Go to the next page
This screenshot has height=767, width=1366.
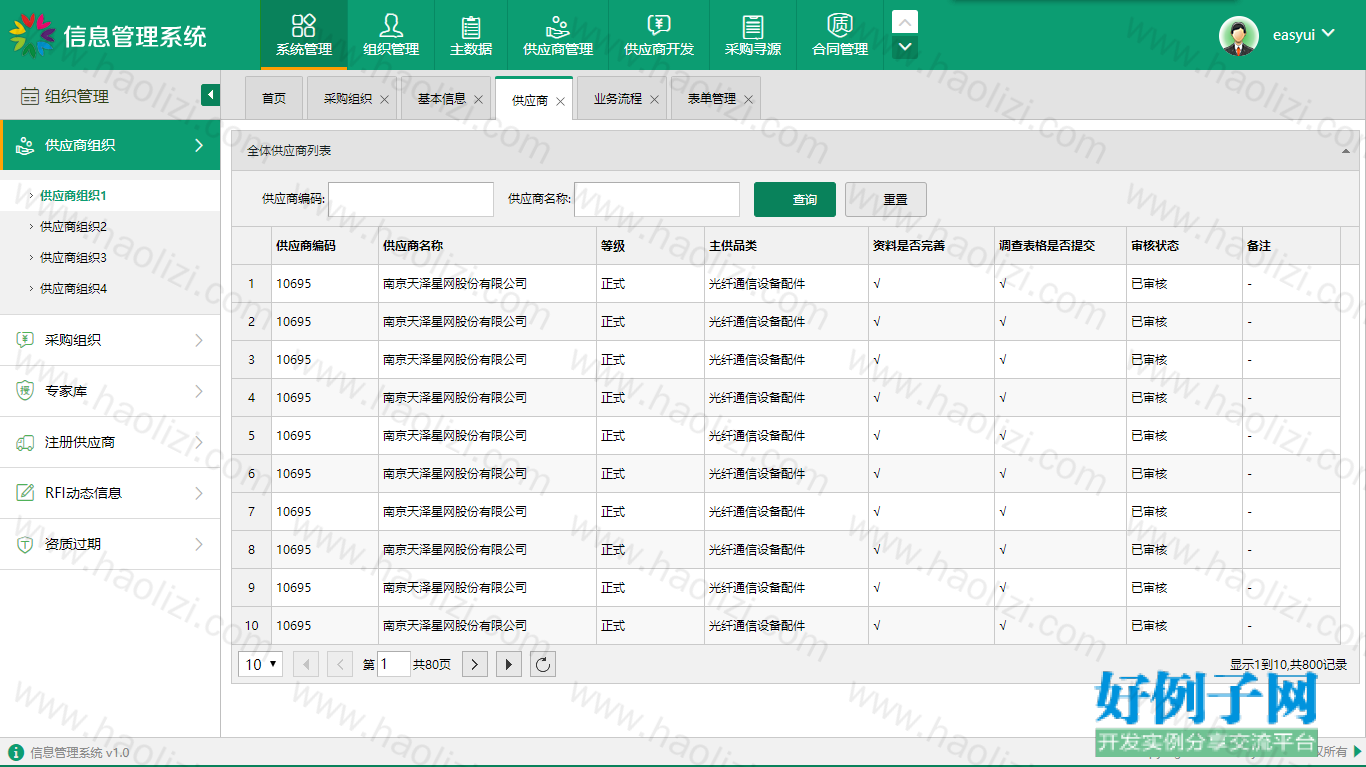pyautogui.click(x=475, y=664)
